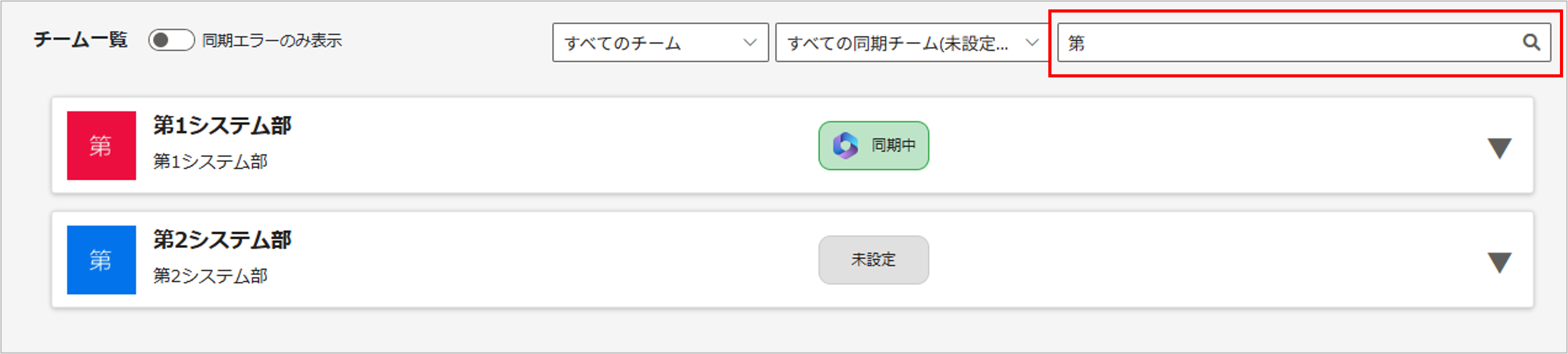Open the すべてのチーム dropdown
Viewport: 1568px width, 354px height.
660,43
